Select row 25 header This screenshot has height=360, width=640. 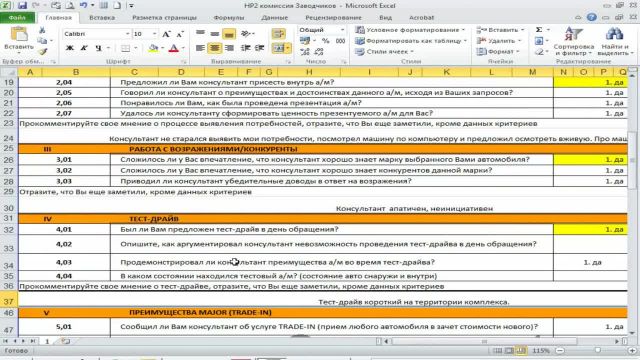pos(9,149)
